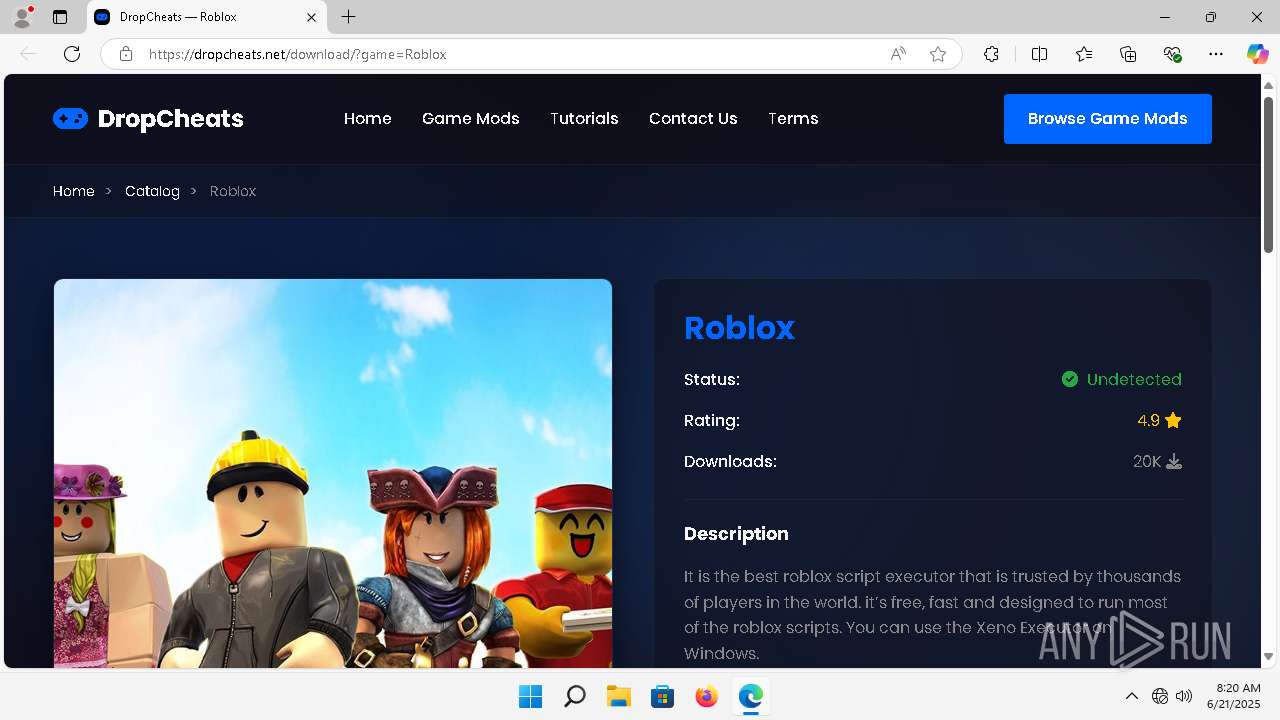View site information lock icon
1280x720 pixels.
click(x=126, y=54)
